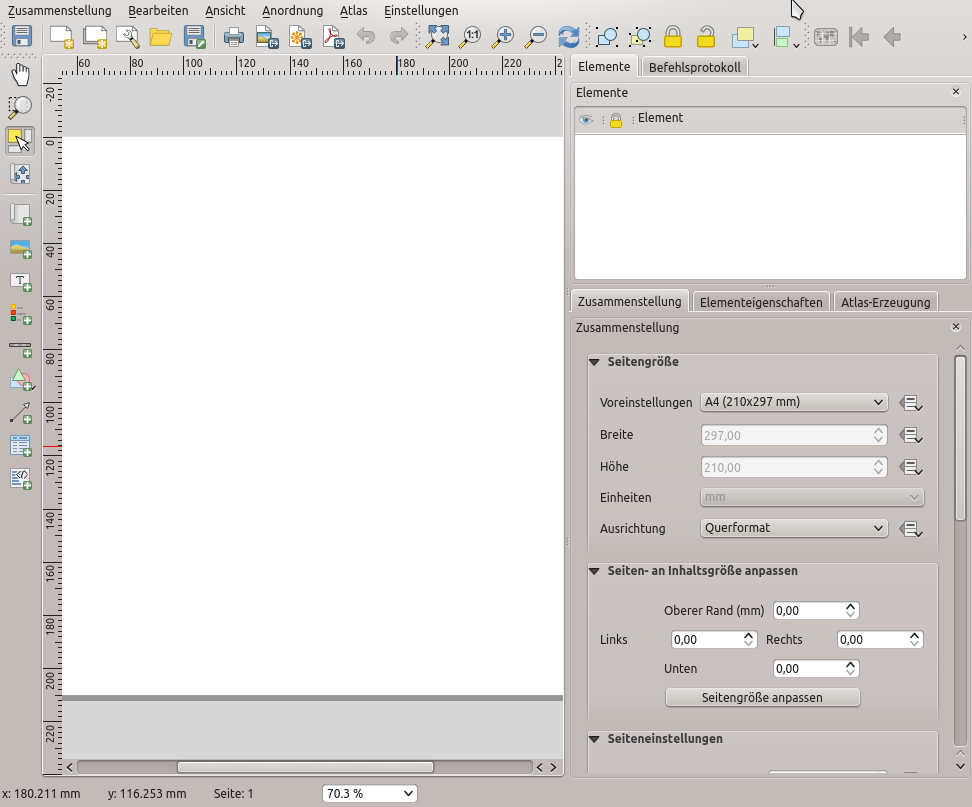Collapse the Seitengröße section
This screenshot has width=972, height=807.
595,363
